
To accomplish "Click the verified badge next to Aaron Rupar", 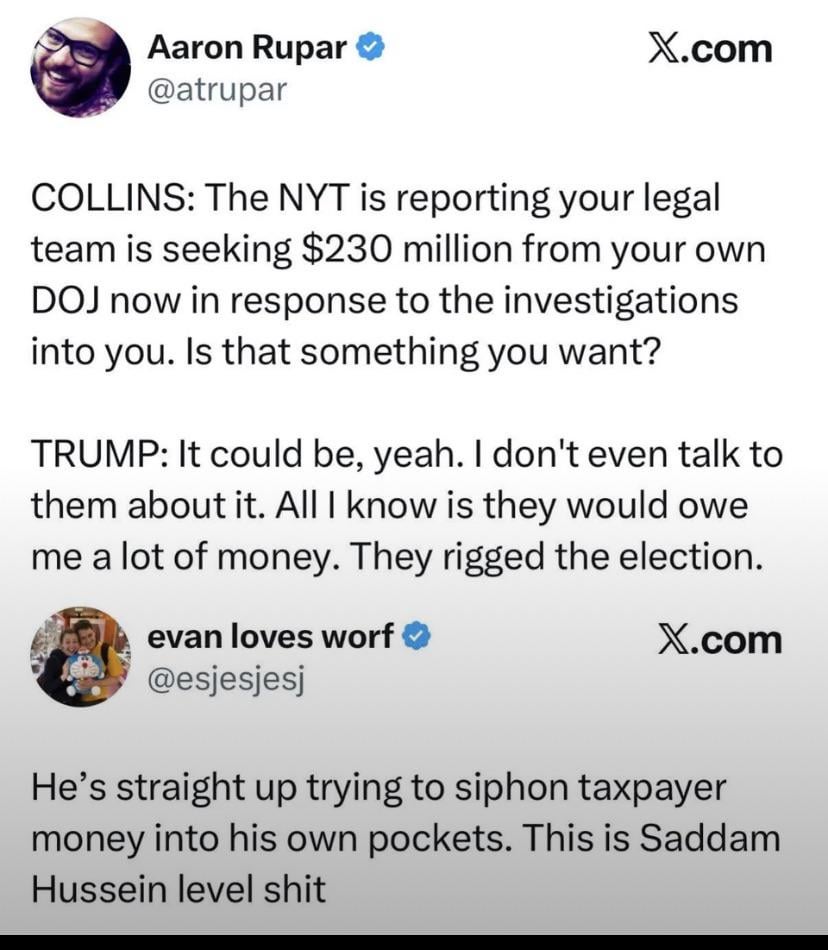I will pyautogui.click(x=369, y=48).
